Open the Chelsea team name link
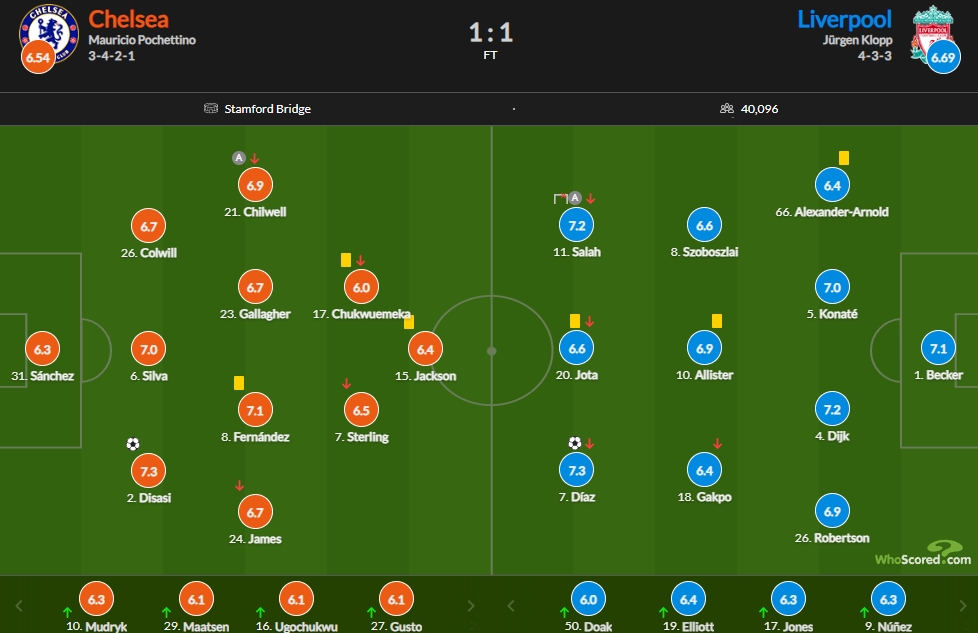The image size is (978, 633). point(128,19)
